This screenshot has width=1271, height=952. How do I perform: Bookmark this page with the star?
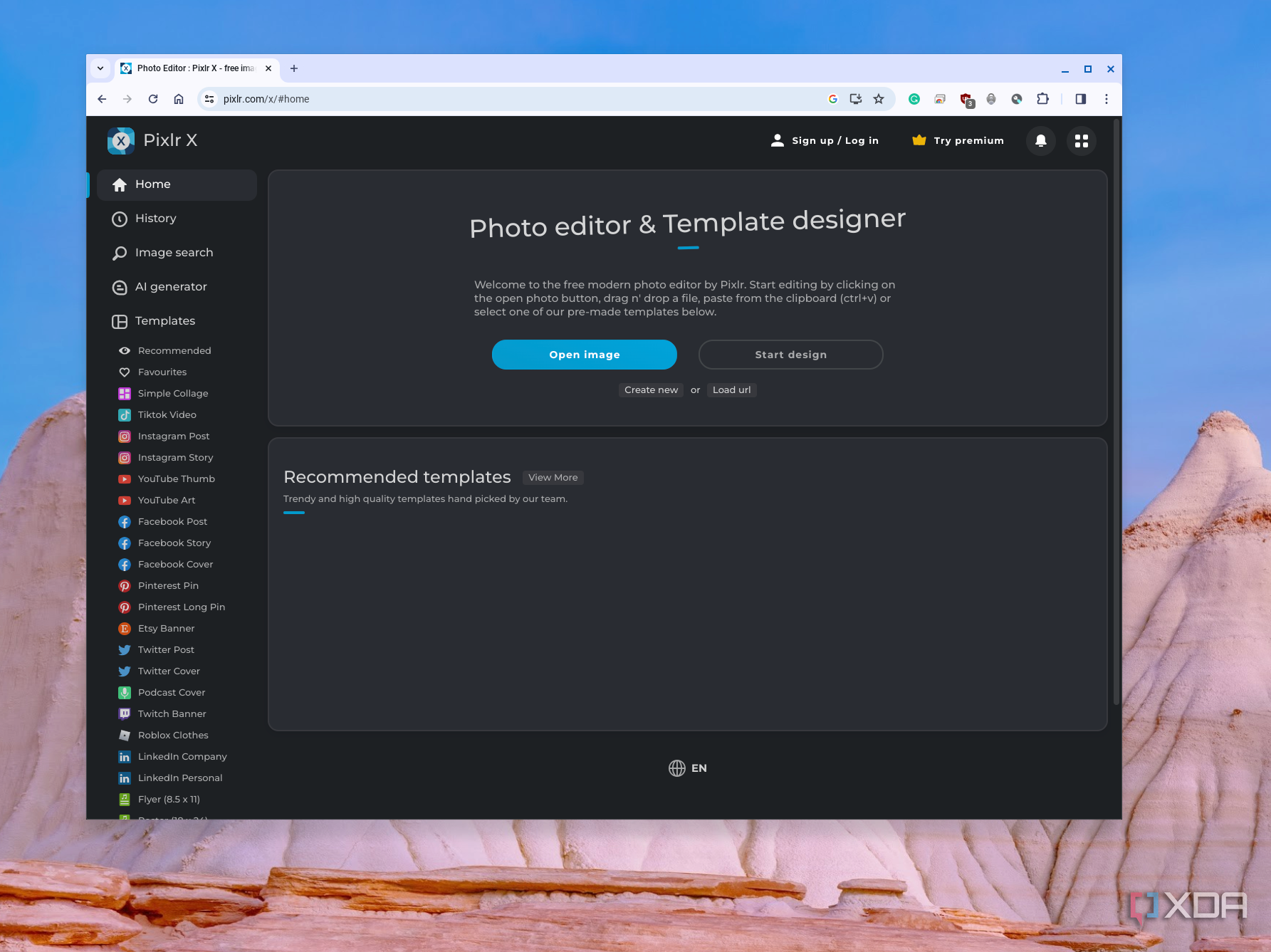pos(879,99)
